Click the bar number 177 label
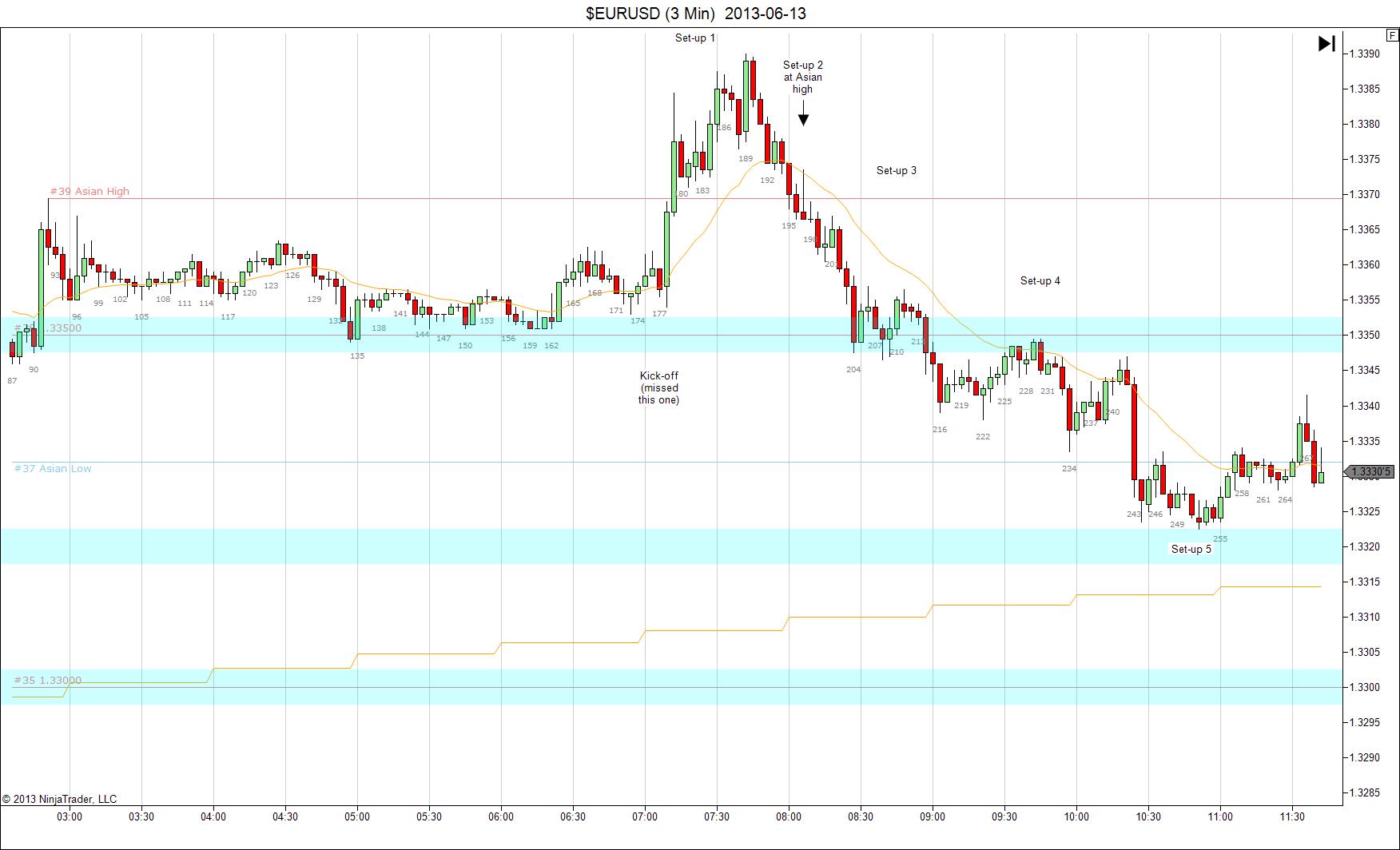 659,314
